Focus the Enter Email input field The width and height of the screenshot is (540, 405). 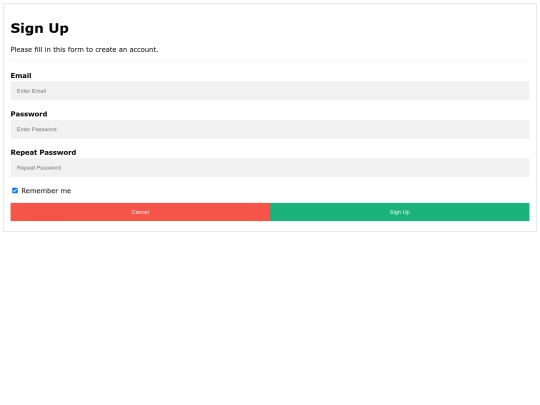click(270, 91)
